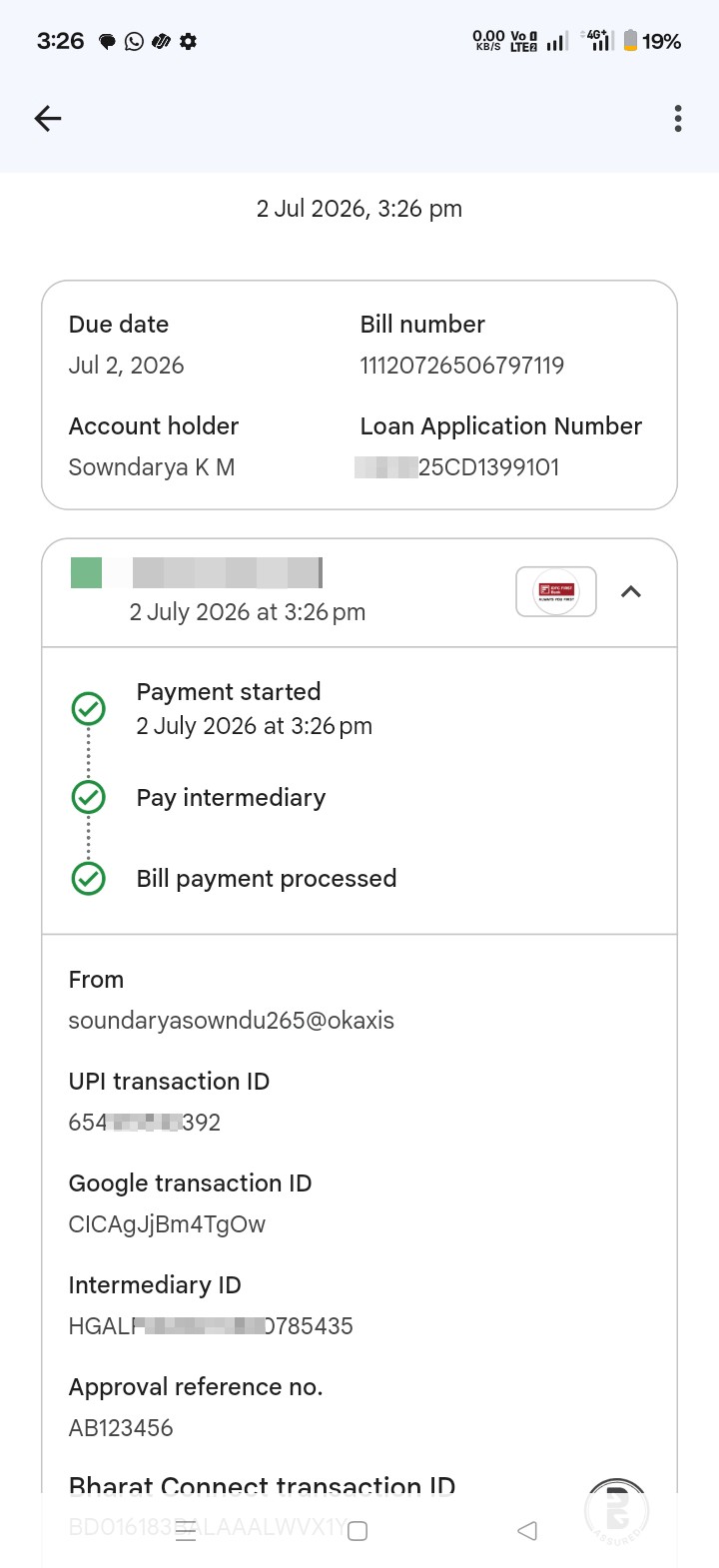The image size is (719, 1568).
Task: Tap the Bharat Connect Assured logo
Action: [x=617, y=1512]
